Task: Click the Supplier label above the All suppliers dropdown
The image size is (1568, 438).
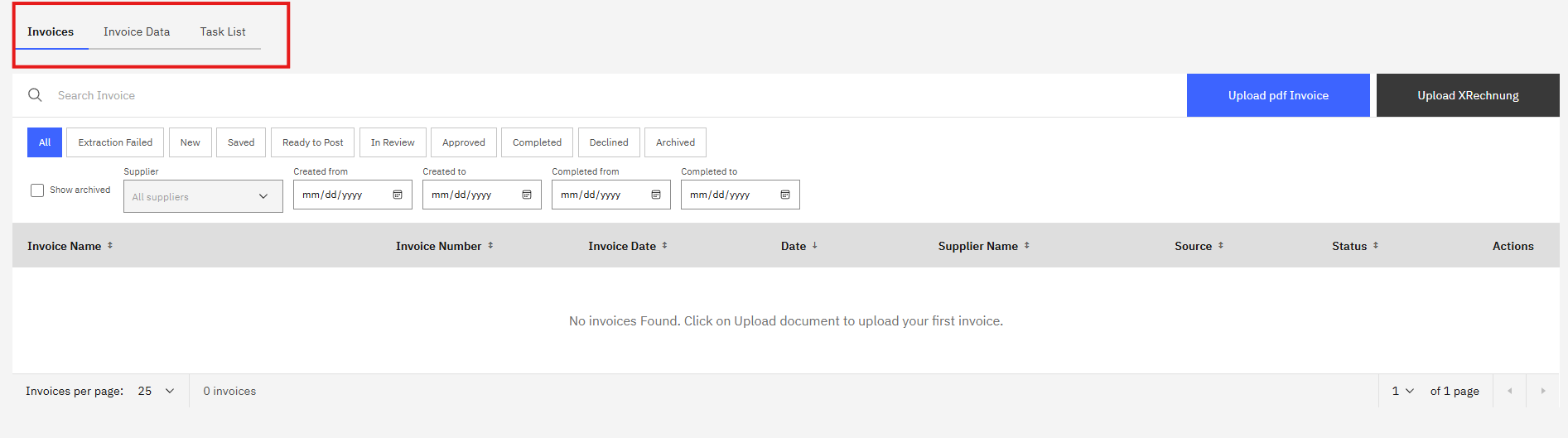Action: click(x=141, y=171)
